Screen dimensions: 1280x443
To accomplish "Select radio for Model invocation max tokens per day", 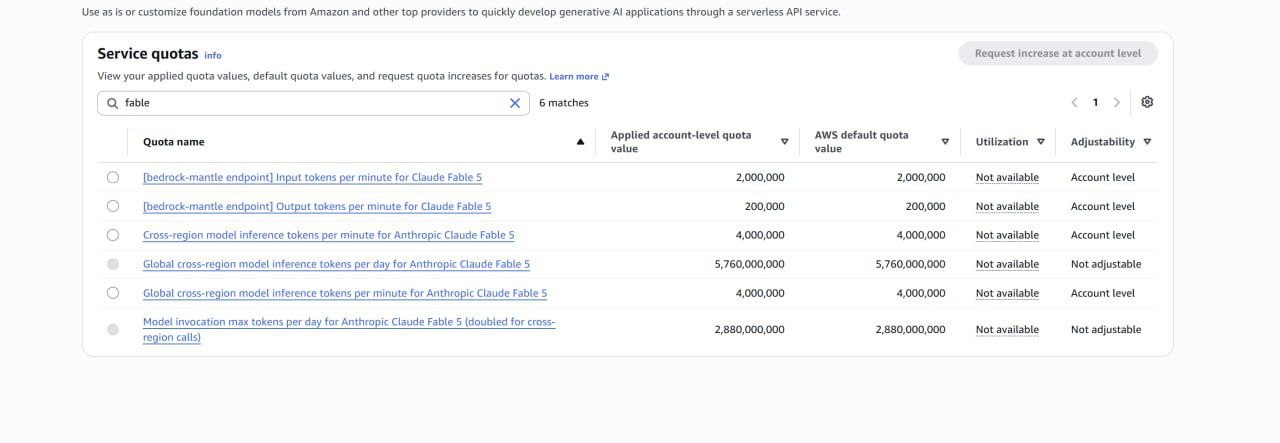I will [x=112, y=329].
